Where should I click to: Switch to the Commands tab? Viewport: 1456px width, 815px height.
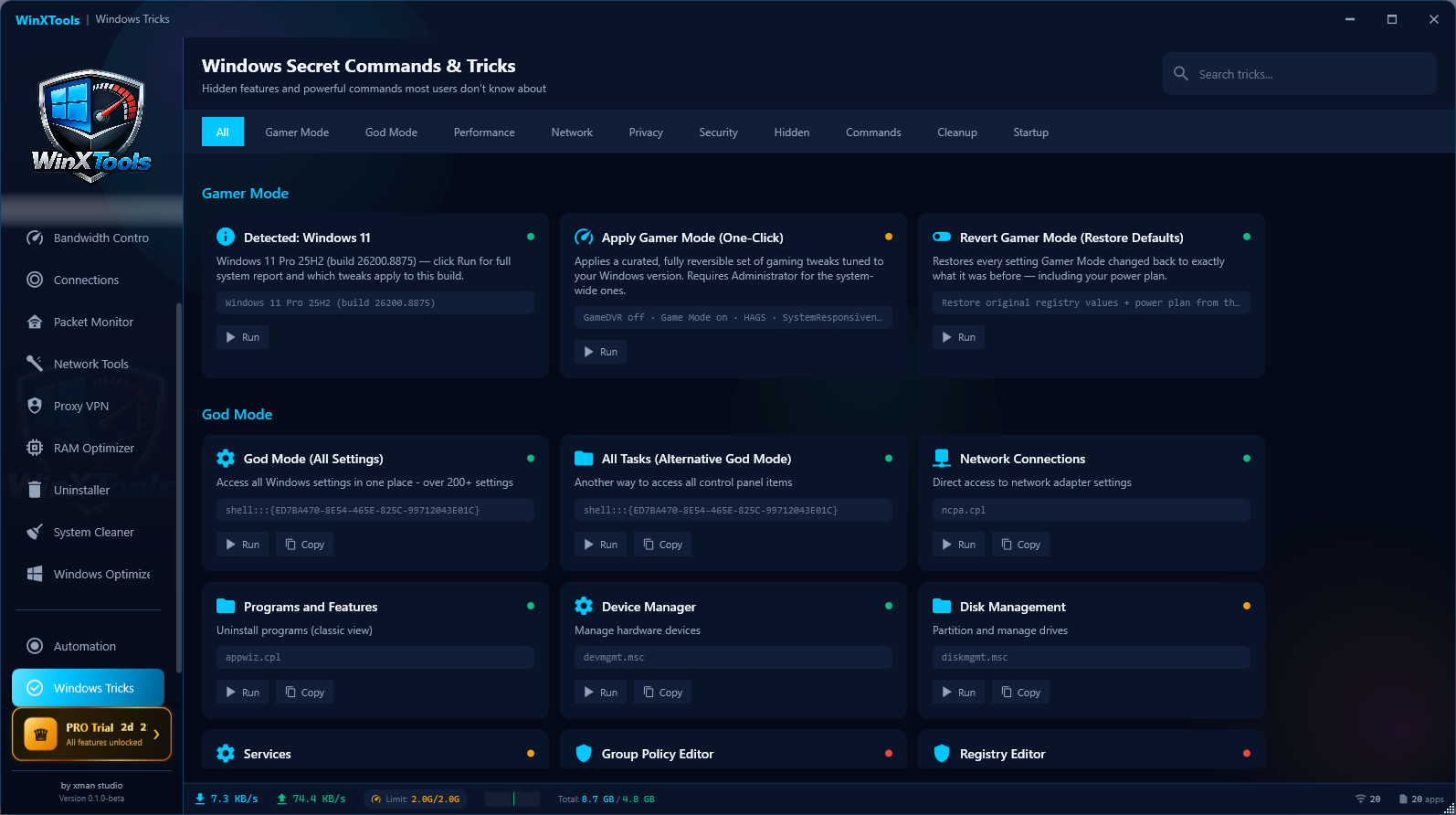(x=873, y=132)
